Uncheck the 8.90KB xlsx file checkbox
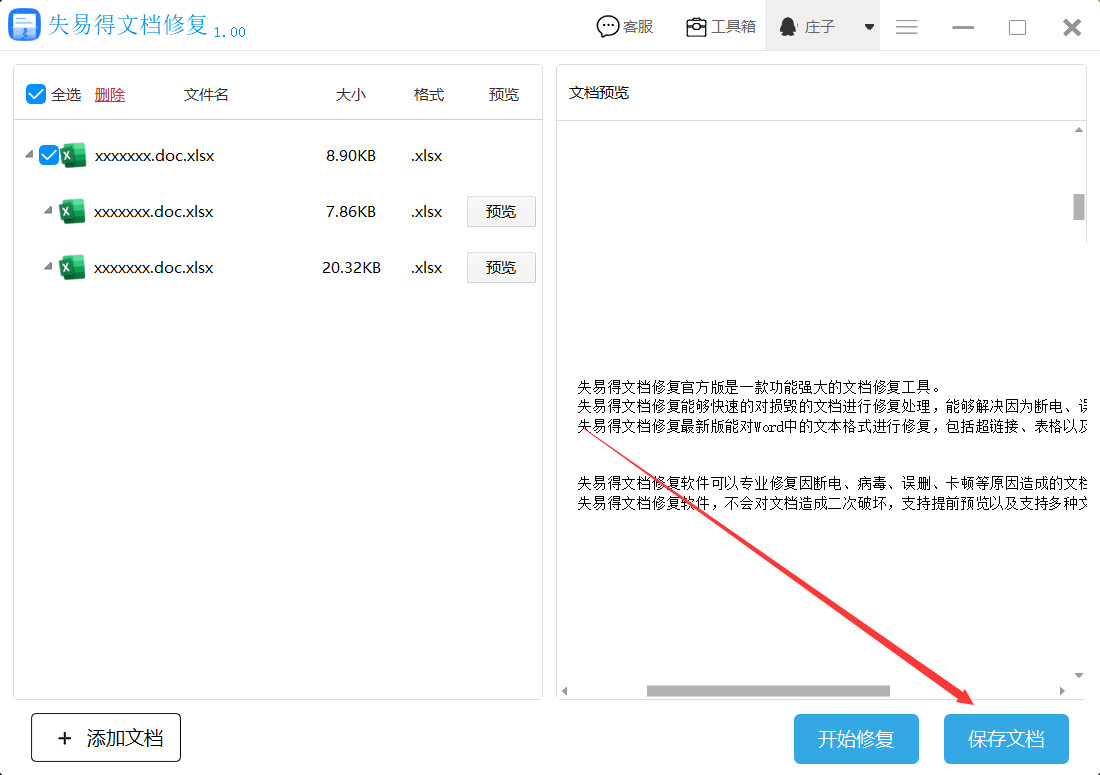The width and height of the screenshot is (1100, 775). (x=48, y=155)
